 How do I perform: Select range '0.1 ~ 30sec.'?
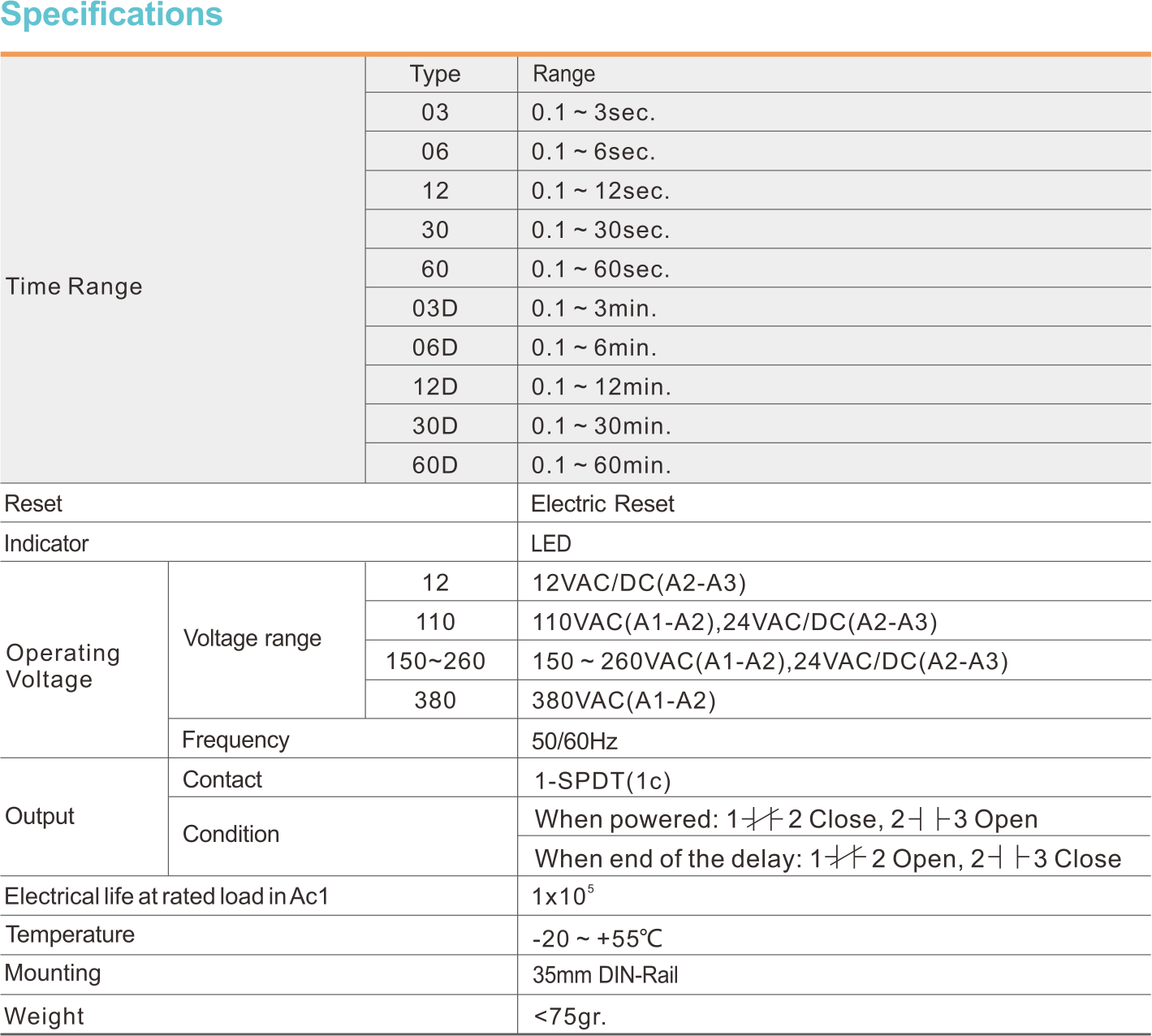601,230
